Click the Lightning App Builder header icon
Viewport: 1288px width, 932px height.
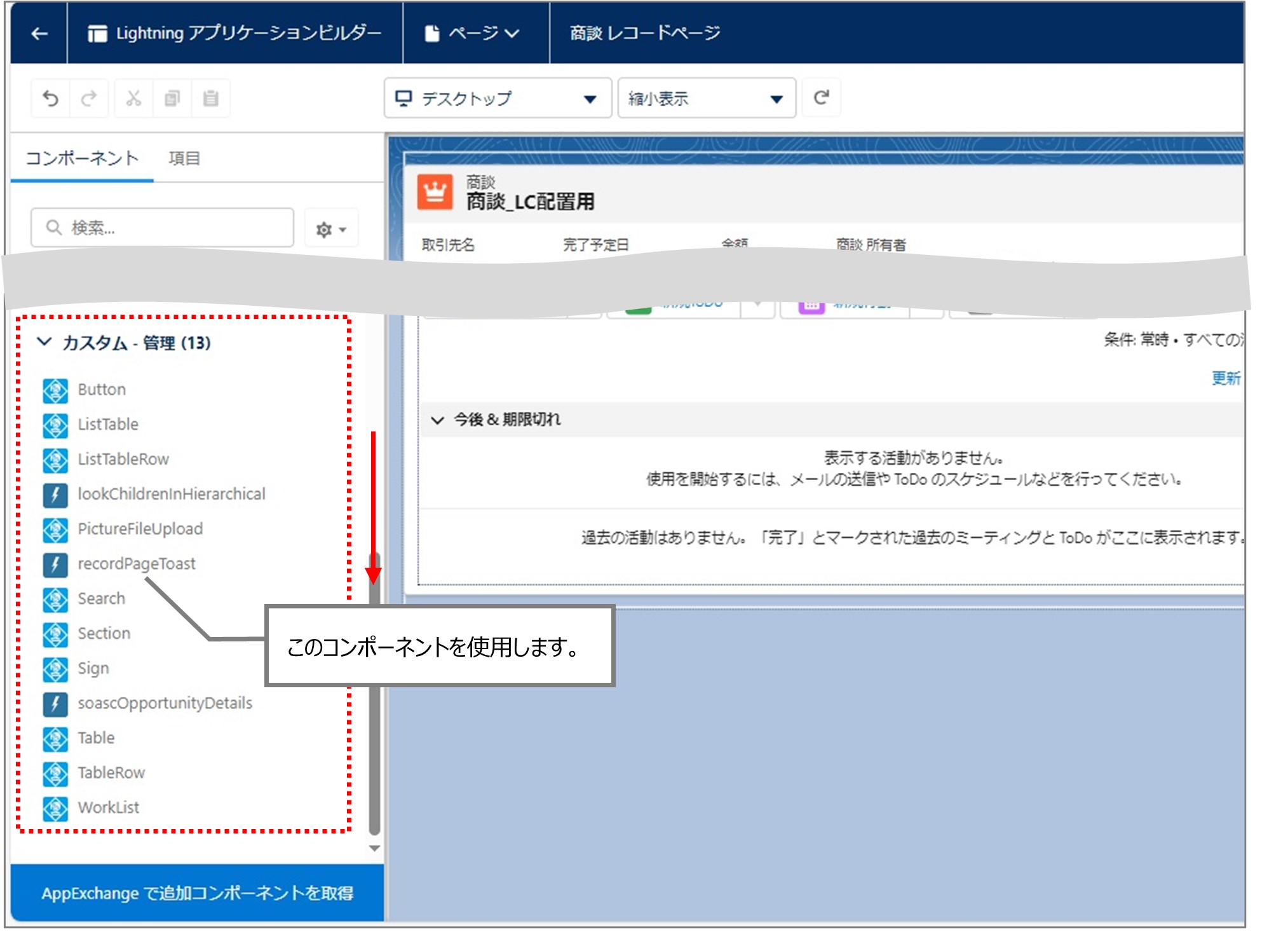(x=97, y=34)
